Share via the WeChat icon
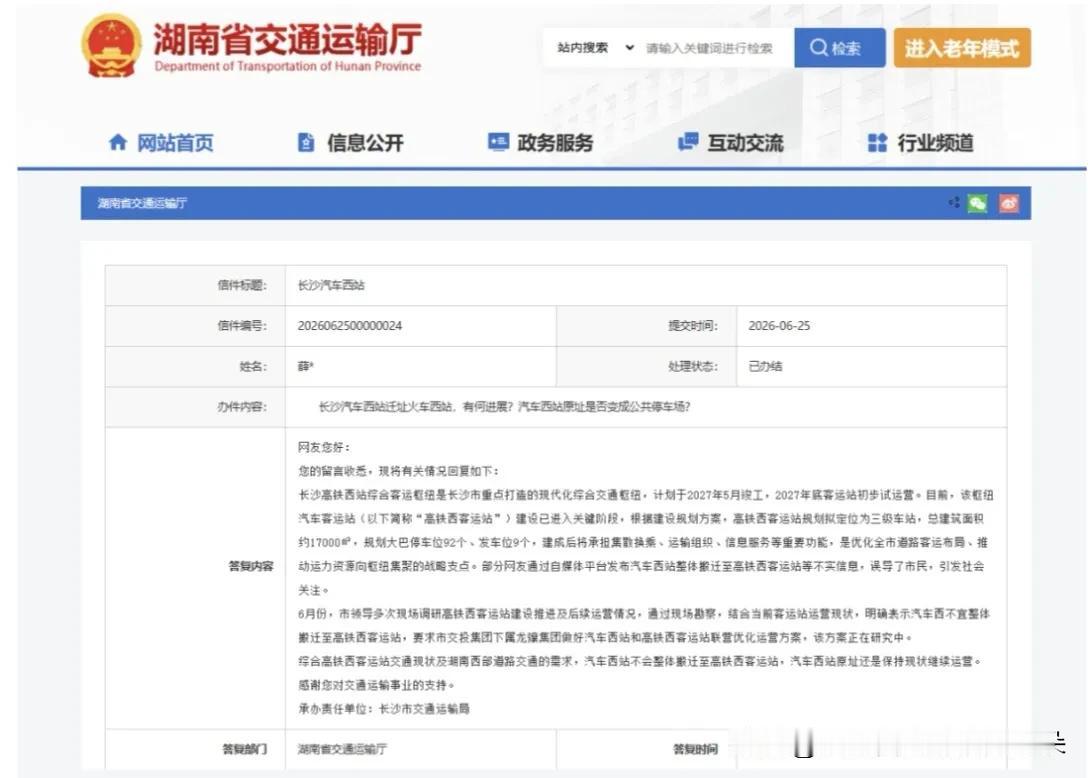Image resolution: width=1088 pixels, height=778 pixels. (x=978, y=203)
